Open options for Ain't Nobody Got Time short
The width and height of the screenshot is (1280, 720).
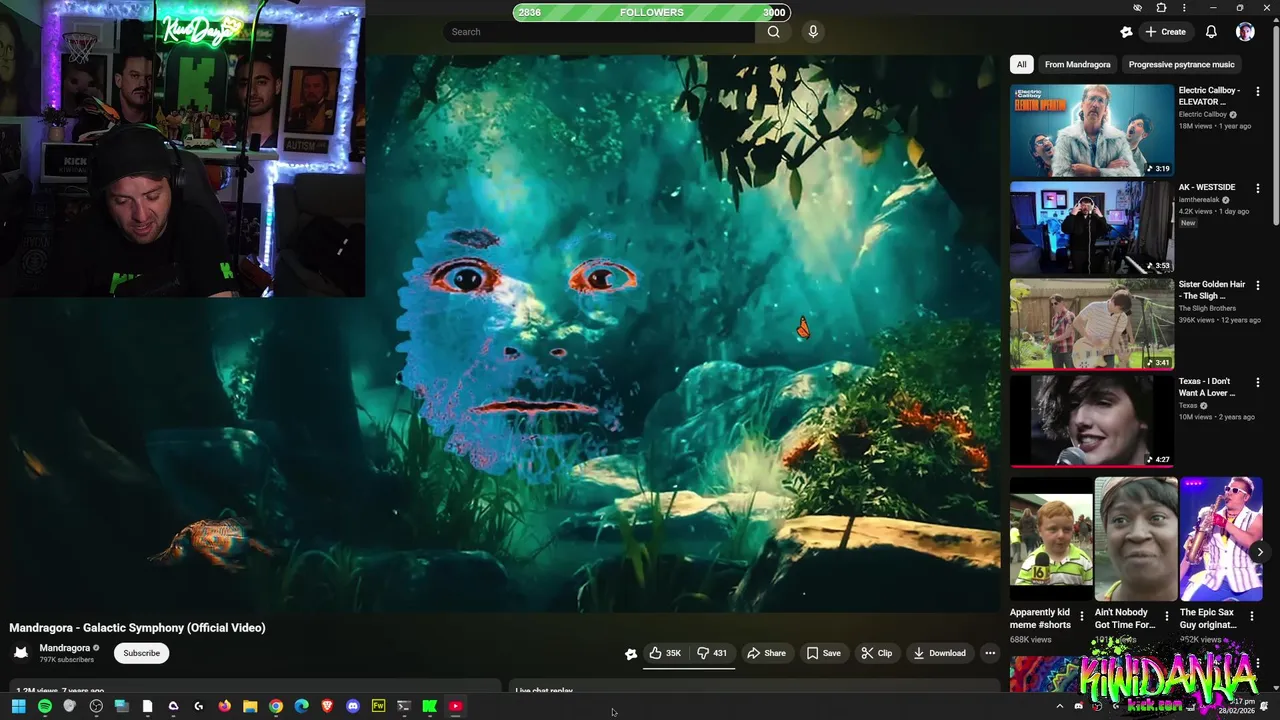tap(1166, 616)
